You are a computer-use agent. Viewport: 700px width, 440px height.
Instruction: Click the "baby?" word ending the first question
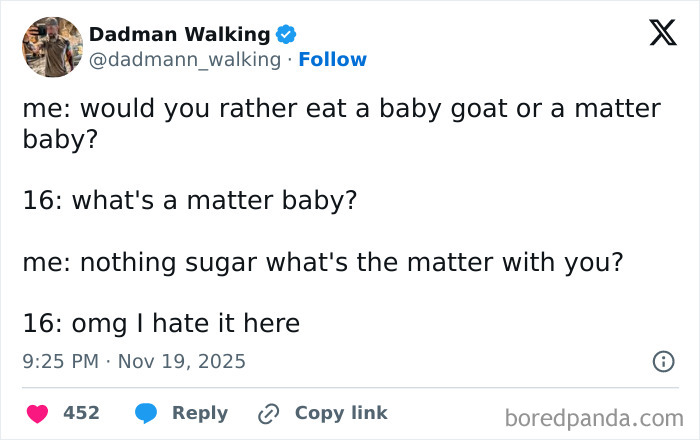pos(59,138)
